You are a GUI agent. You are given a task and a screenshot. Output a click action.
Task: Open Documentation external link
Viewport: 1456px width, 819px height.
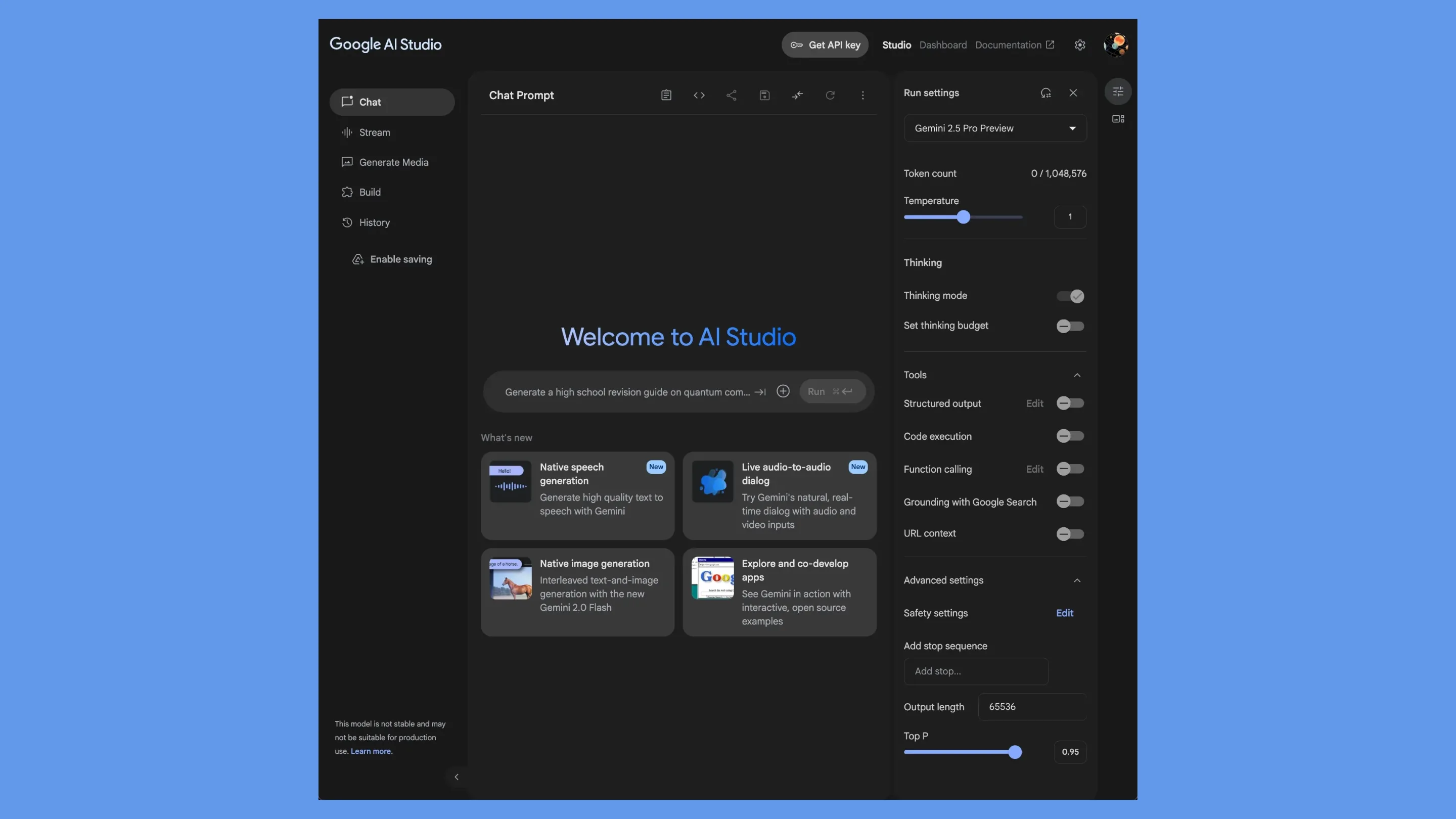tap(1014, 44)
